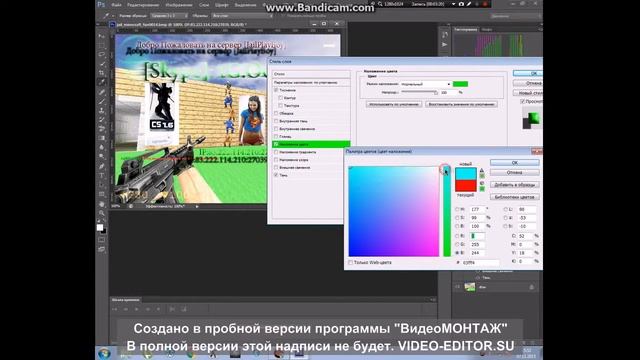Open the Редактирование menu
This screenshot has width=640, height=360.
[x=143, y=5]
